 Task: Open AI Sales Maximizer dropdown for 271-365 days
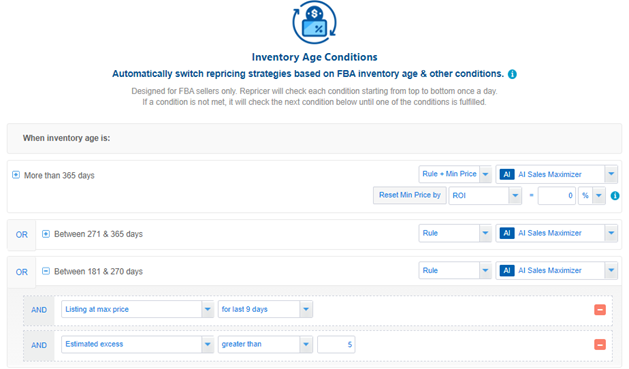pyautogui.click(x=556, y=233)
